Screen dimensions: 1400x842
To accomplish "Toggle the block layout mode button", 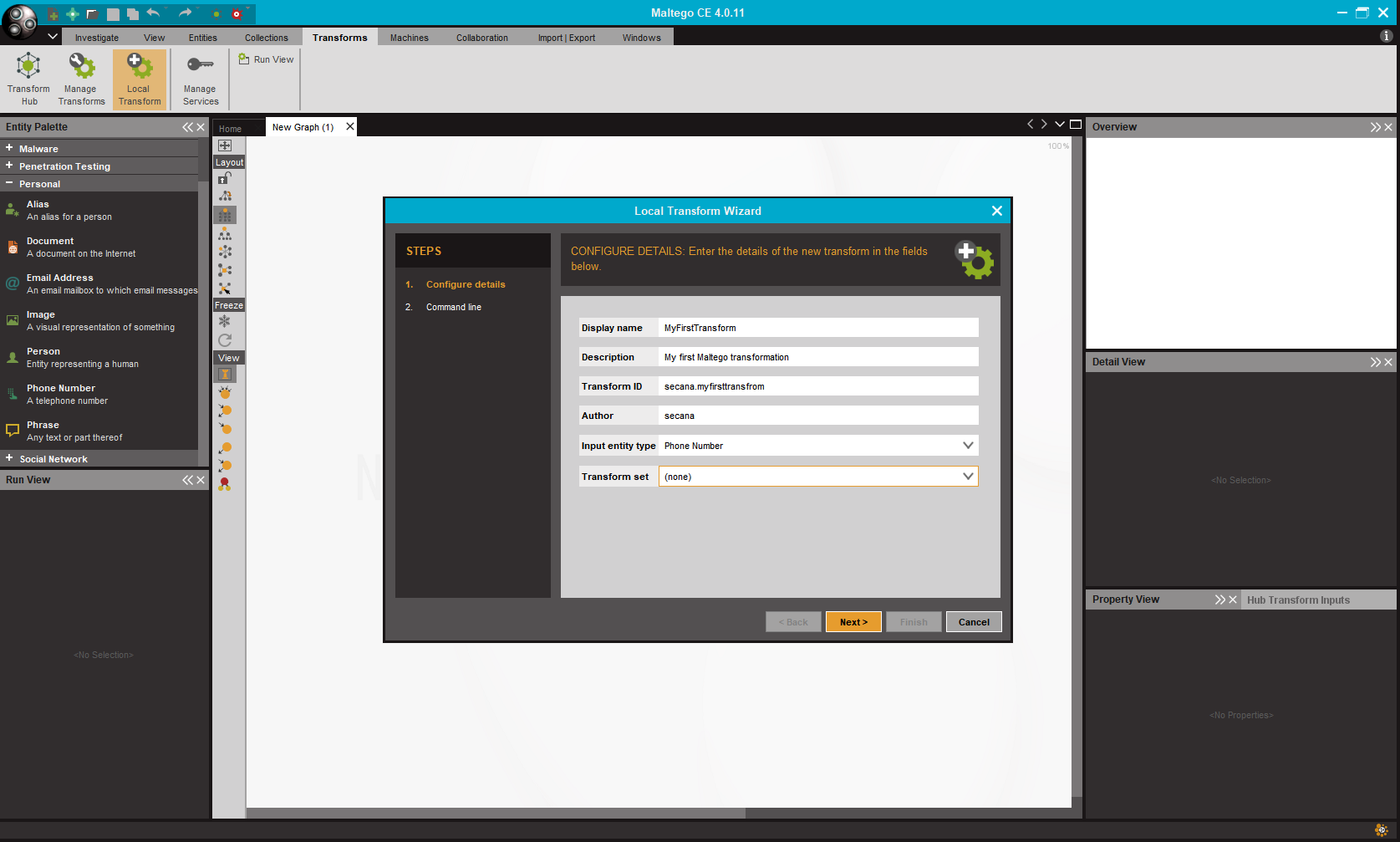I will point(225,215).
